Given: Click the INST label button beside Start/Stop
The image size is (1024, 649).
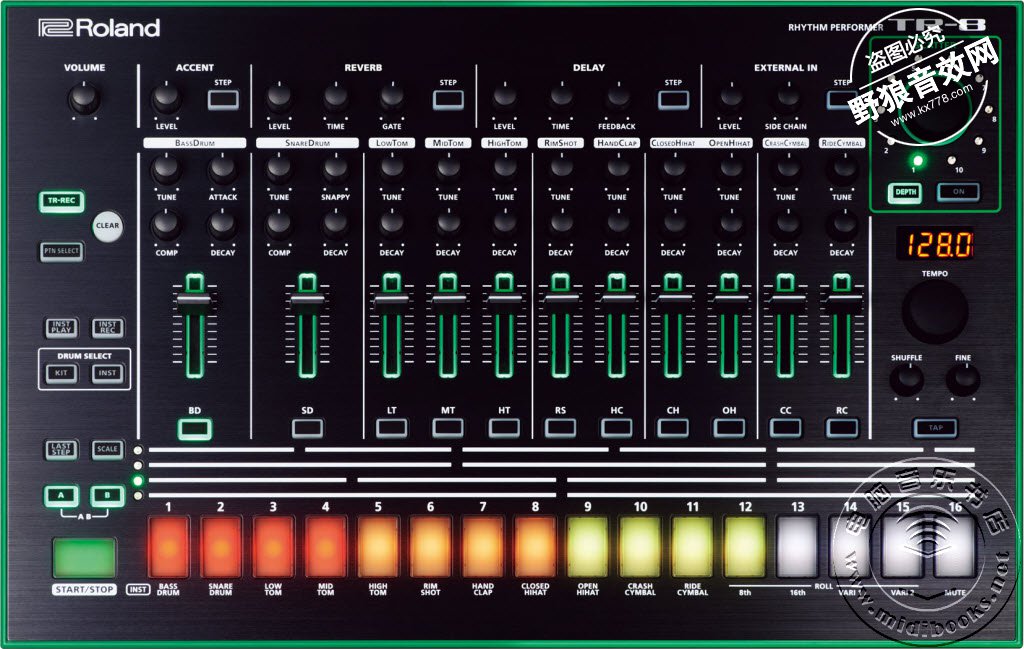Looking at the screenshot, I should point(138,590).
